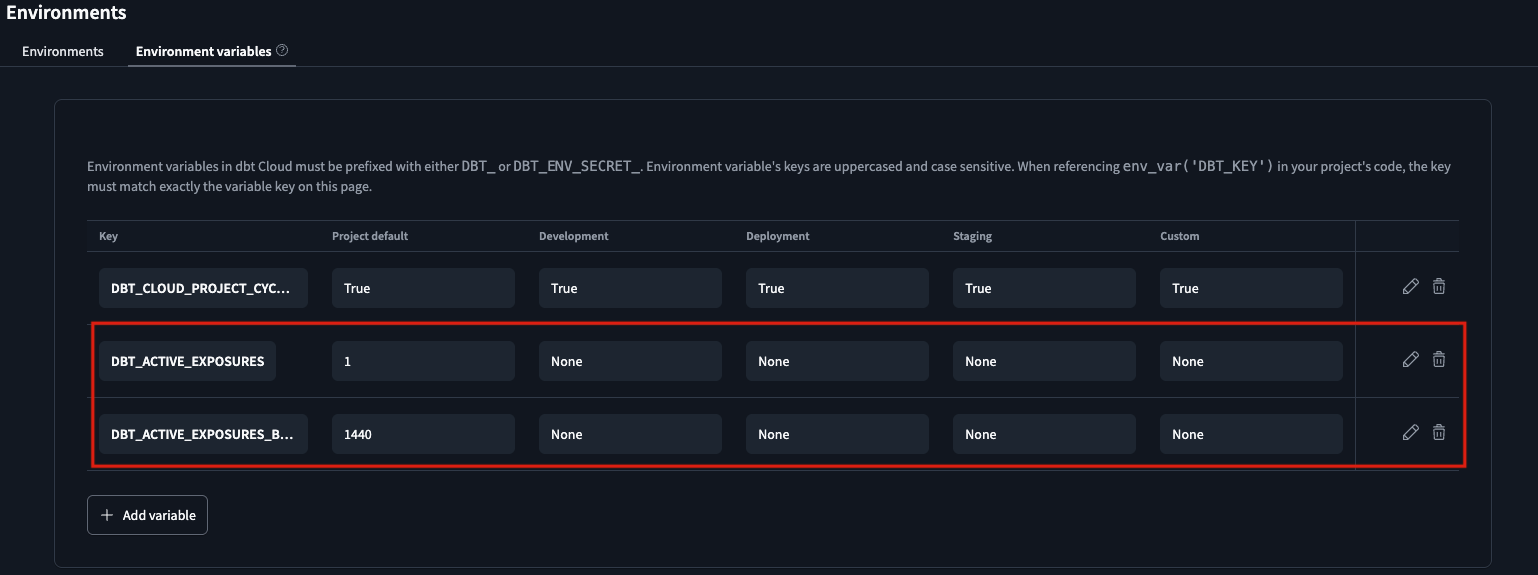This screenshot has width=1538, height=575.
Task: Edit the variable with default 1440
Action: [x=1410, y=433]
